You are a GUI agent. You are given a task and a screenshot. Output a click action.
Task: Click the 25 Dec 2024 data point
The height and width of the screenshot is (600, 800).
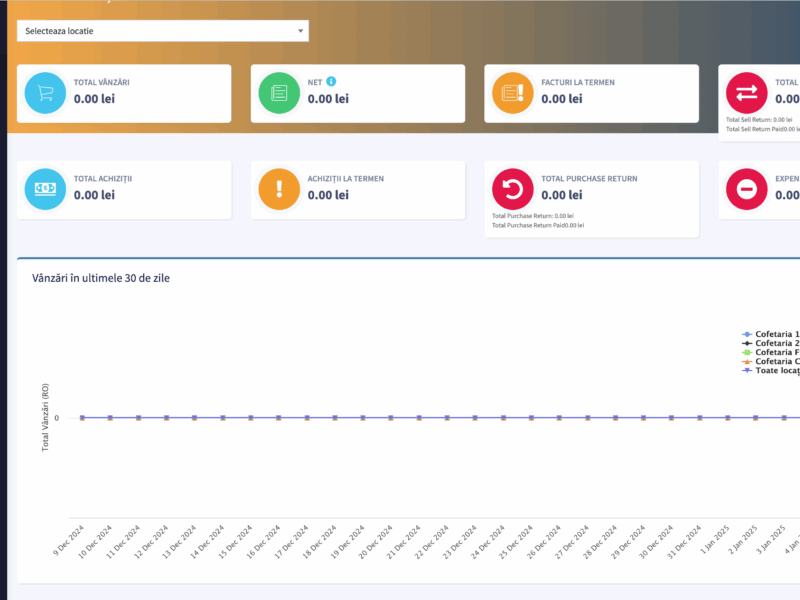531,418
